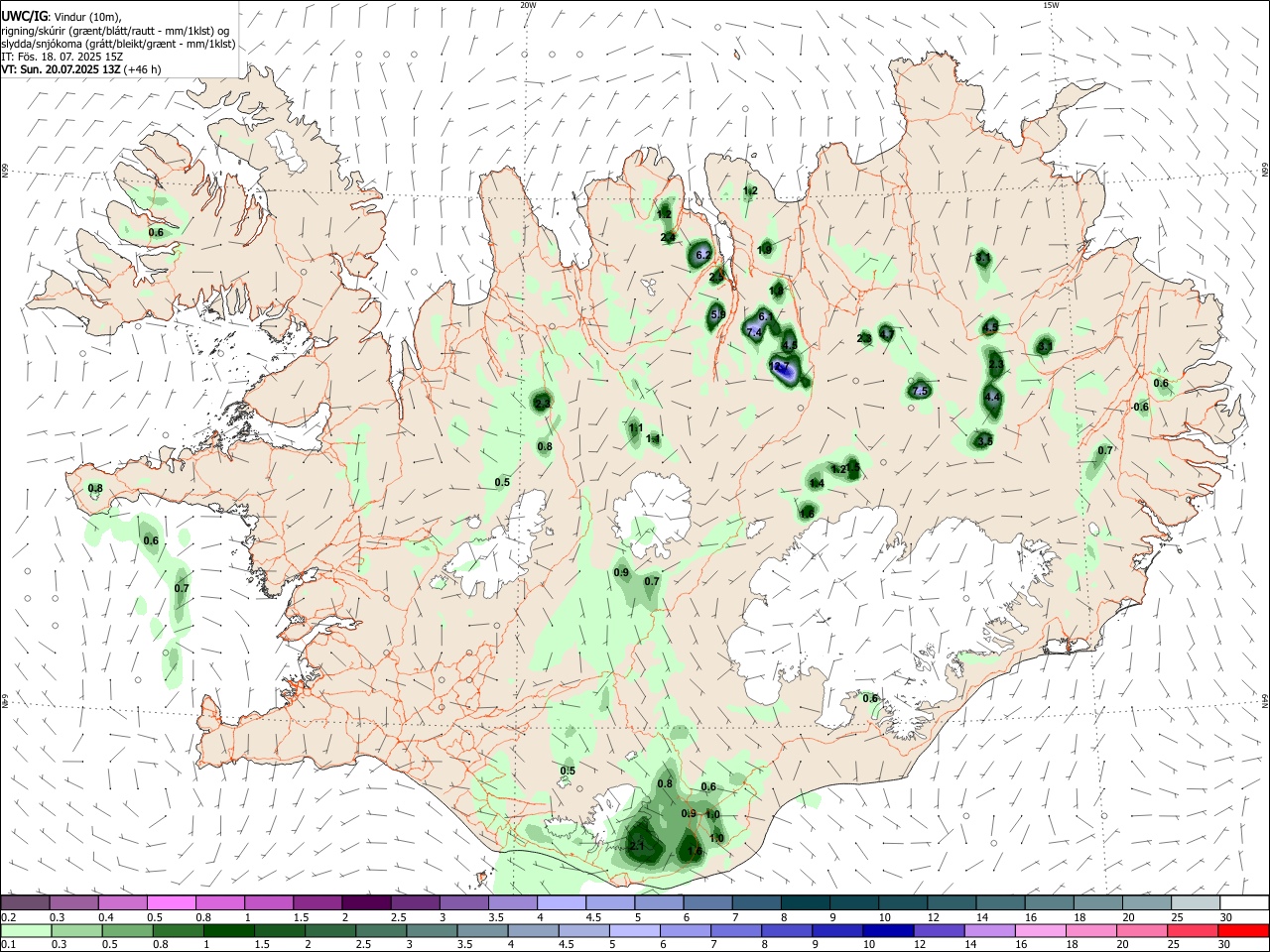The height and width of the screenshot is (952, 1270).
Task: Click the 2.4 precipitation value label
Action: [668, 237]
